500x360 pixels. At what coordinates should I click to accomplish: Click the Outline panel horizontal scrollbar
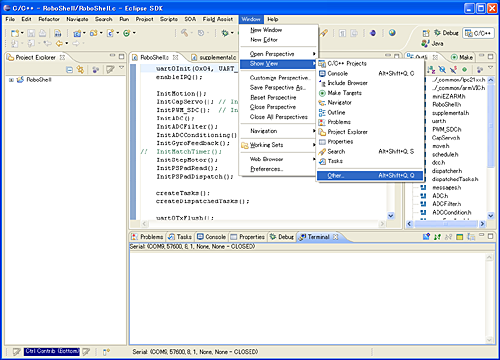pyautogui.click(x=446, y=224)
